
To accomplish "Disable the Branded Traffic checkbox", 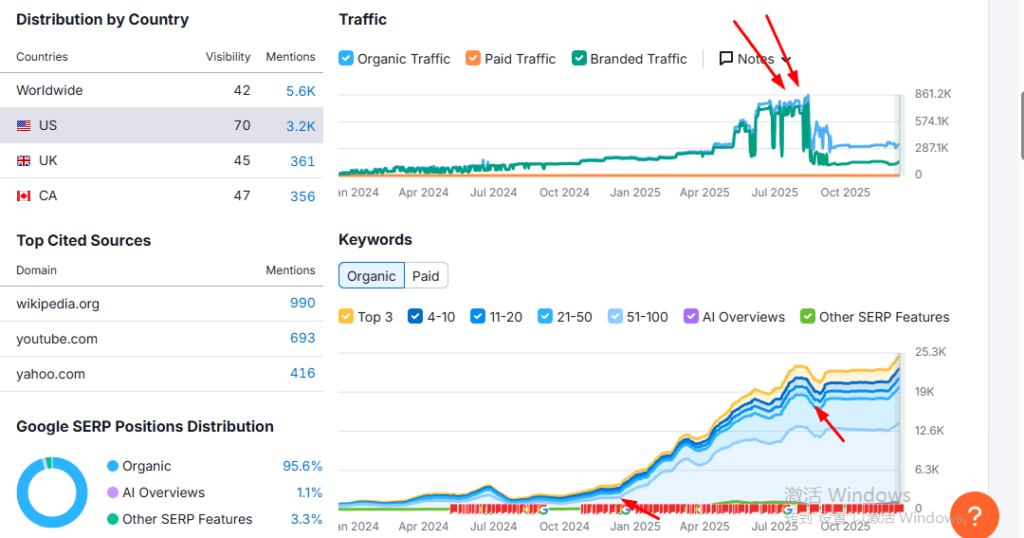I will coord(579,59).
